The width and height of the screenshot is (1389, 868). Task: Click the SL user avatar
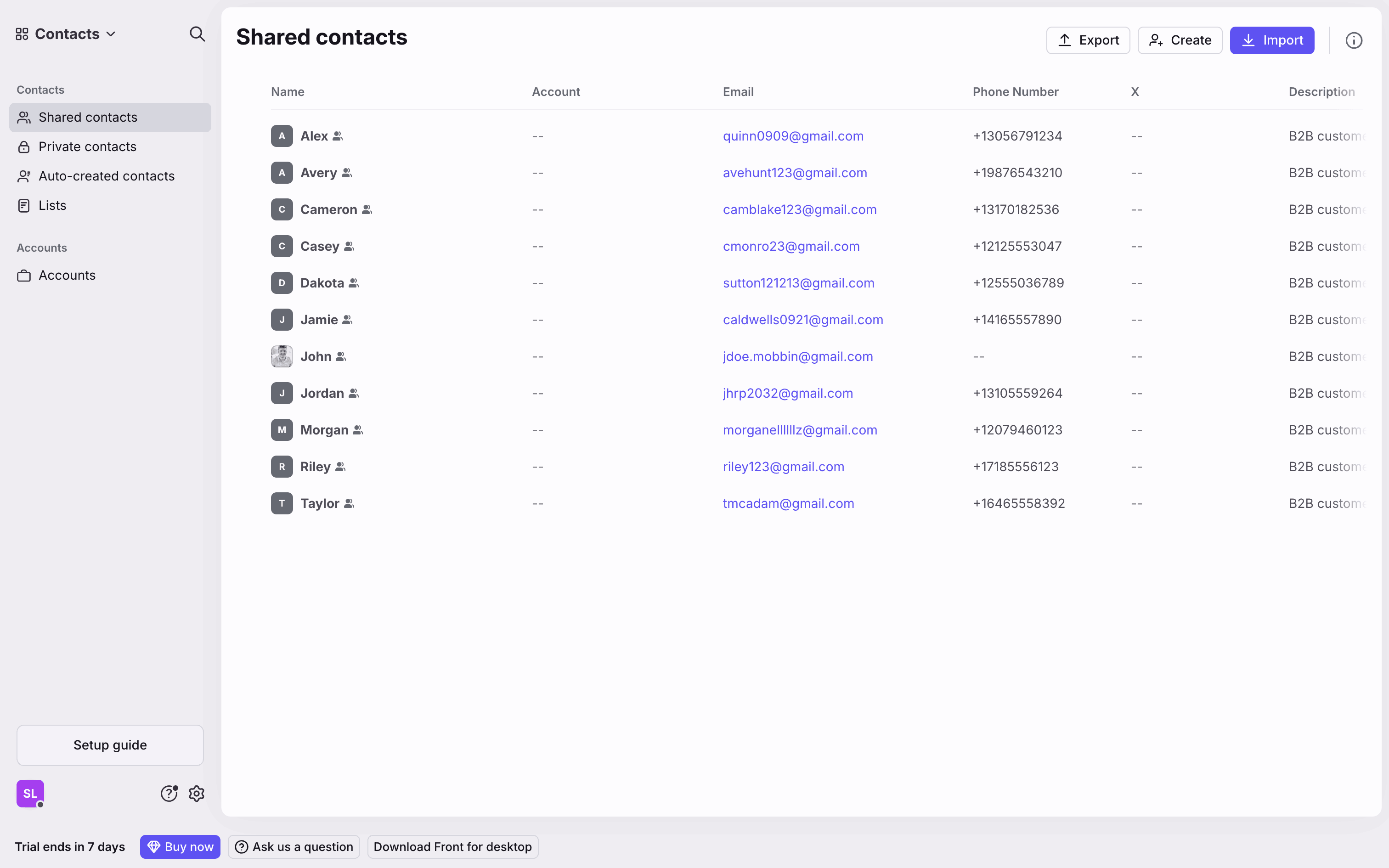(30, 794)
